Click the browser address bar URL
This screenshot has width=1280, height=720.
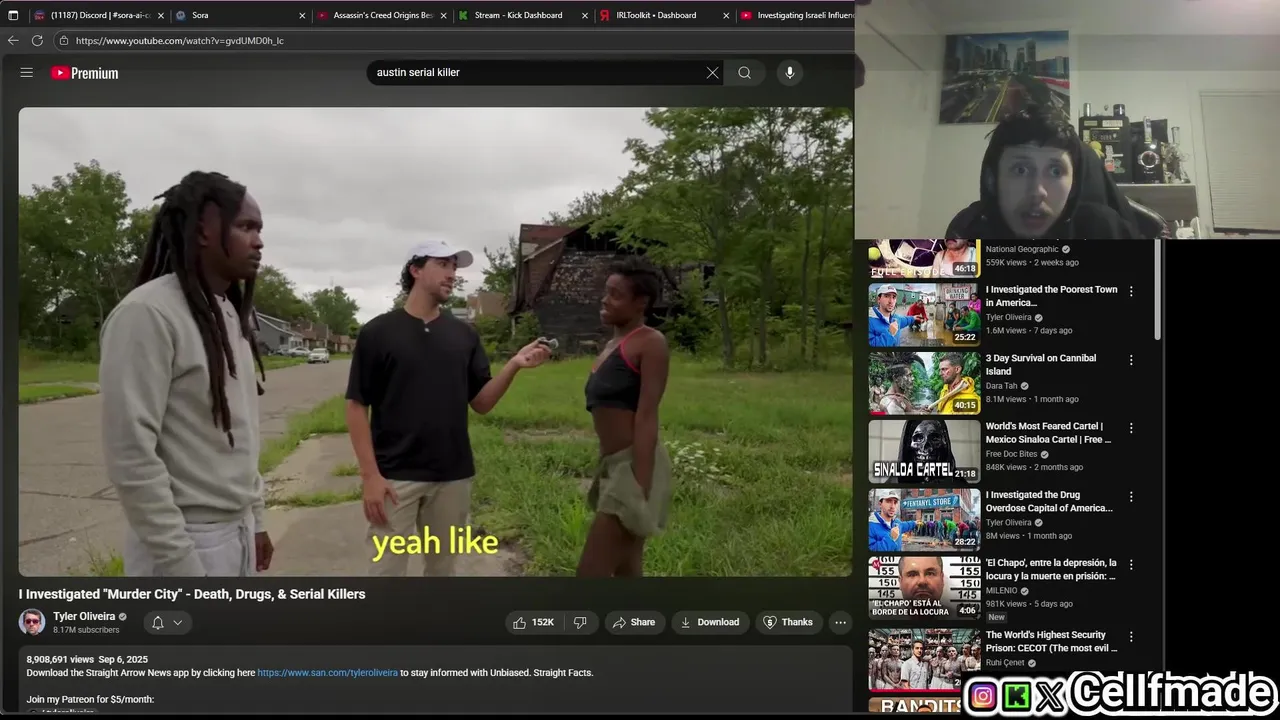click(180, 41)
